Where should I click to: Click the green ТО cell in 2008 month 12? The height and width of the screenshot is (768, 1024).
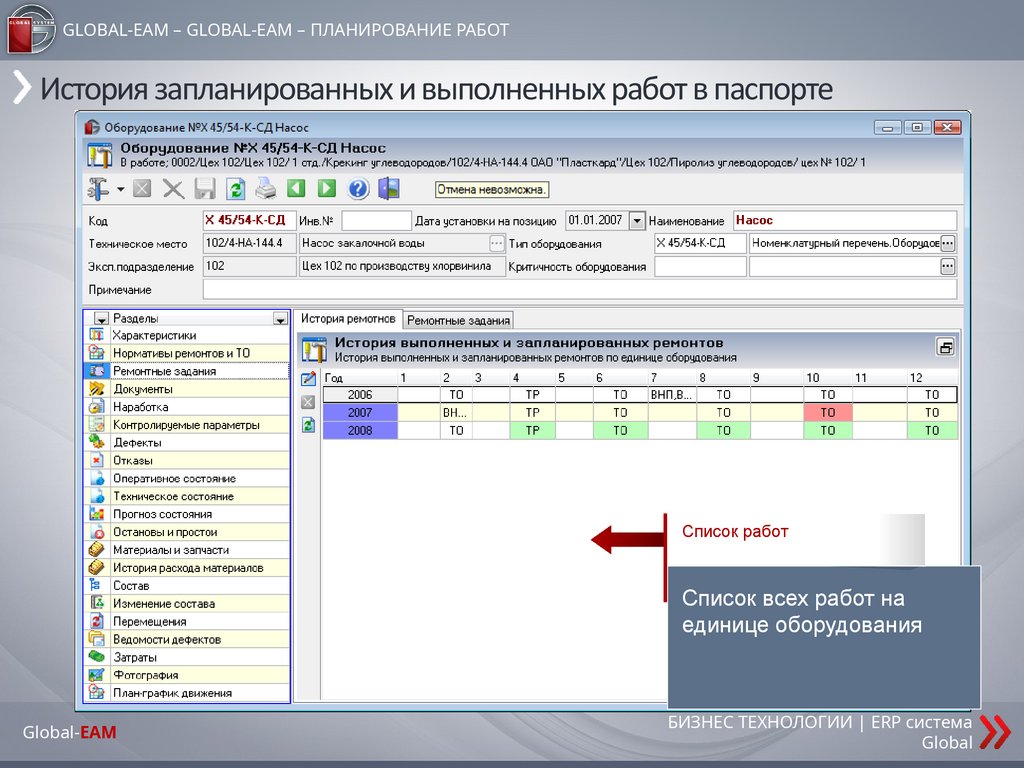932,430
